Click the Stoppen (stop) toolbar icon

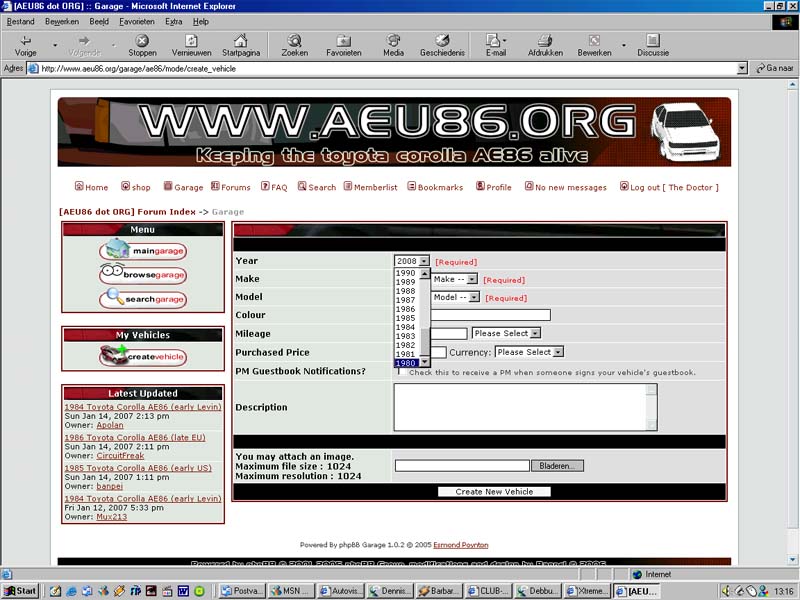point(142,41)
